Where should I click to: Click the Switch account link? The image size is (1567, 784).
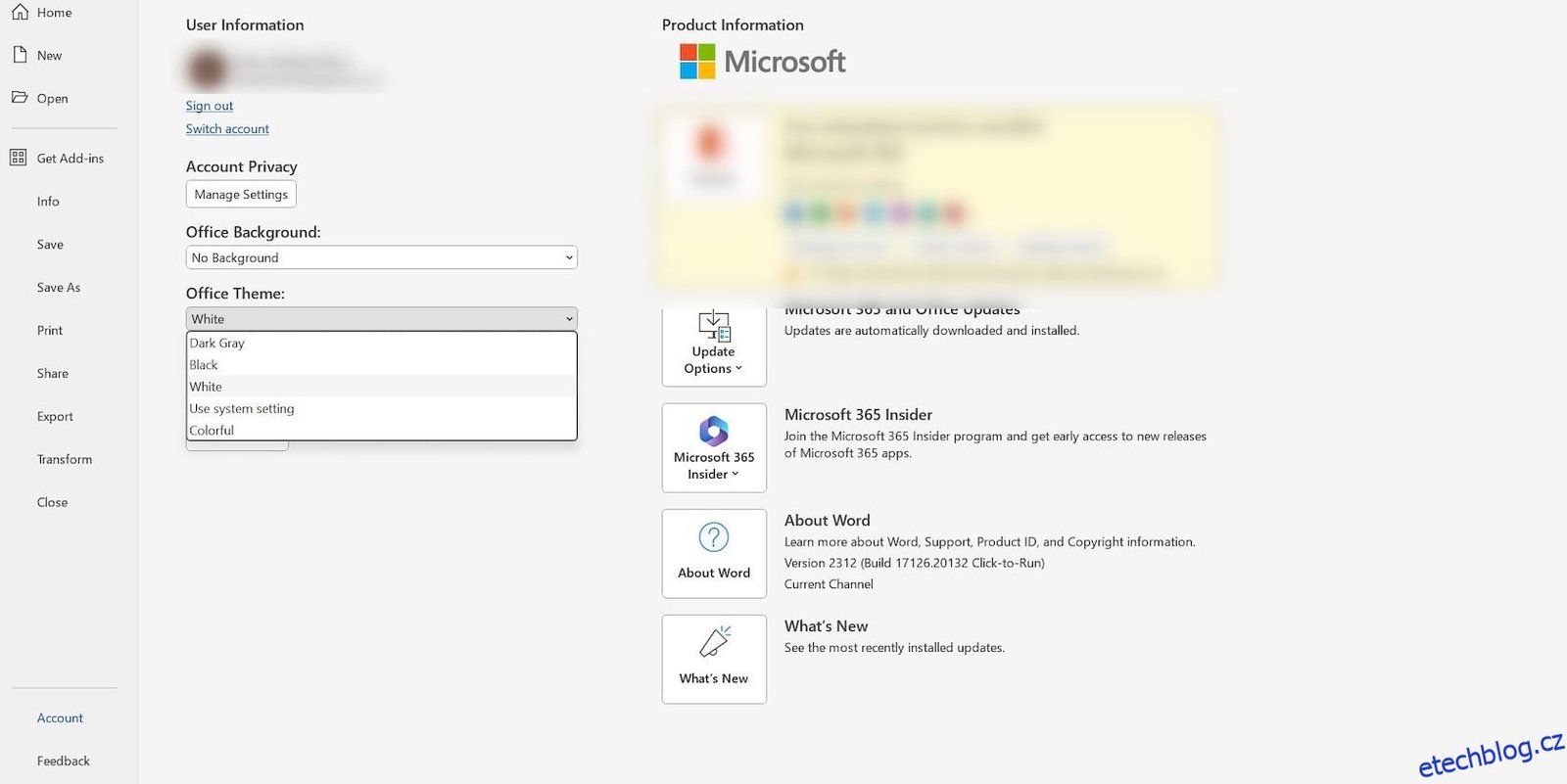pos(227,129)
